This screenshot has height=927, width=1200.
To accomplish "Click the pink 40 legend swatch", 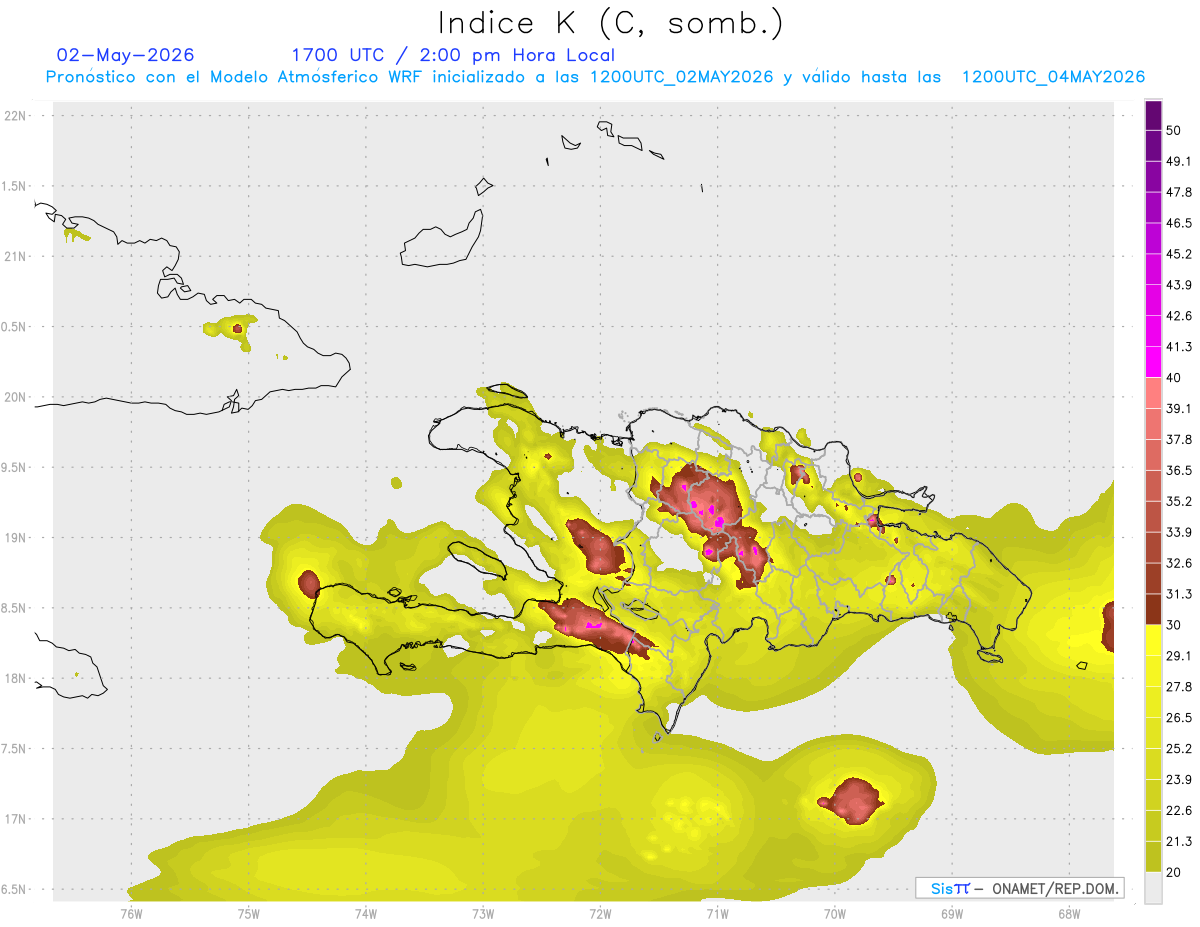I will (x=1153, y=391).
